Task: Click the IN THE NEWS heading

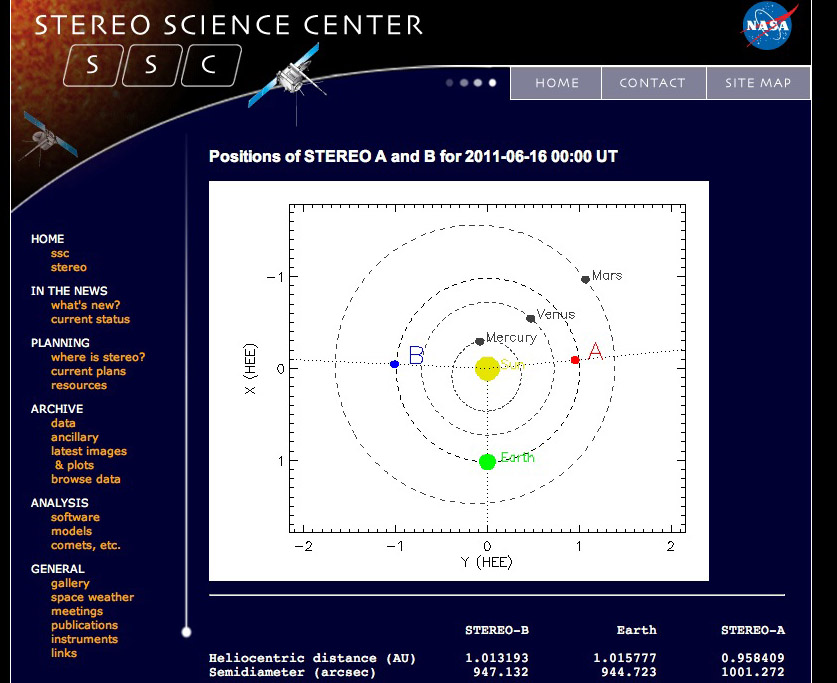Action: 69,291
